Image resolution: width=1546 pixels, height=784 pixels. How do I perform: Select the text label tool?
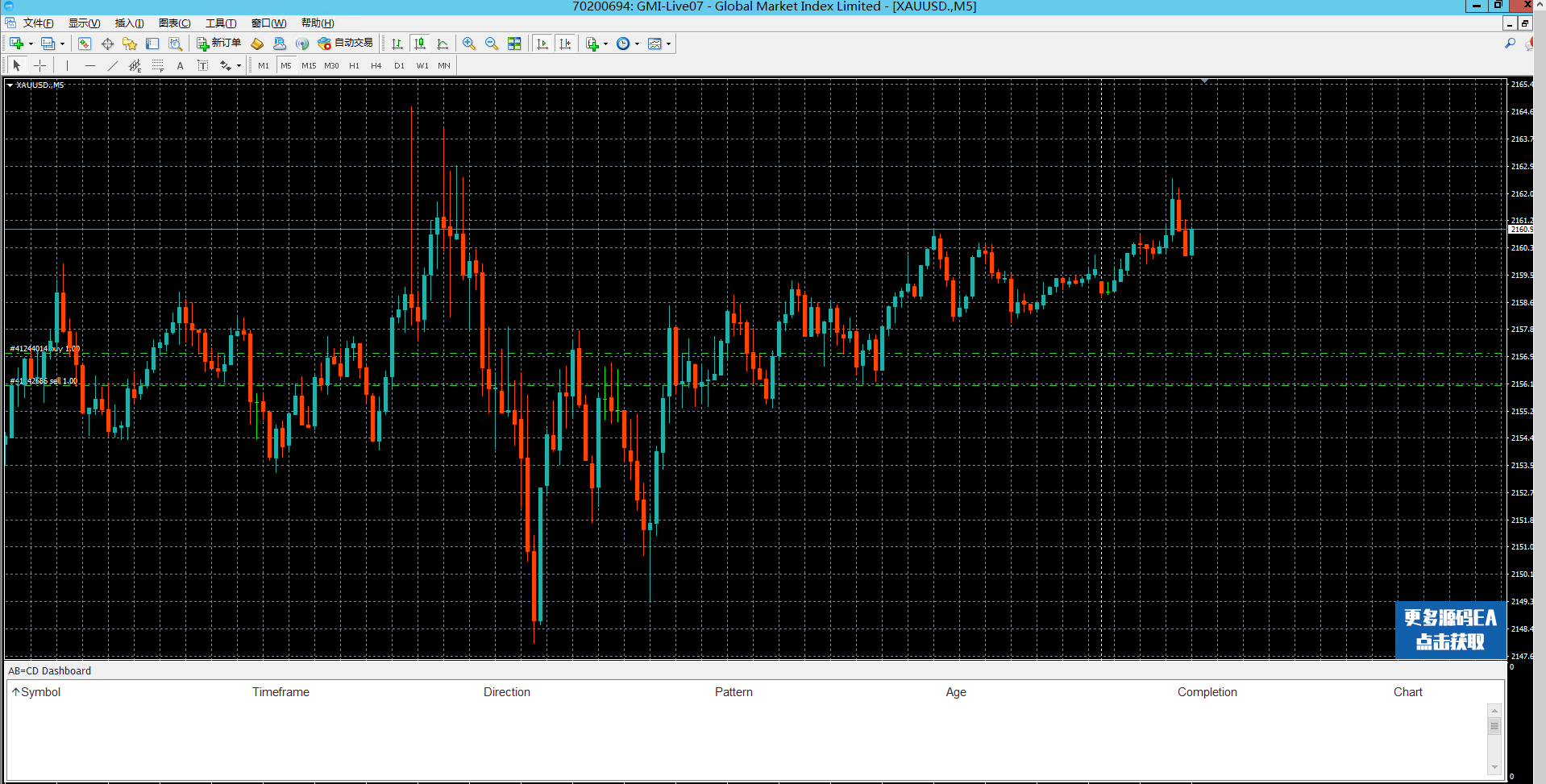203,65
